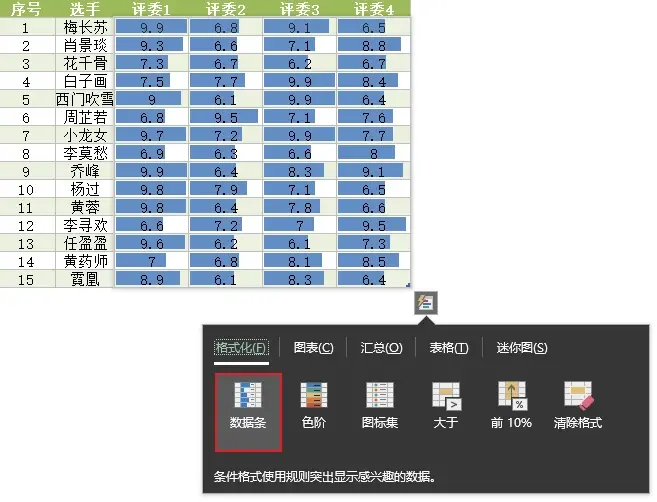
Task: Select the cell containing 梅长苏
Action: tap(85, 27)
